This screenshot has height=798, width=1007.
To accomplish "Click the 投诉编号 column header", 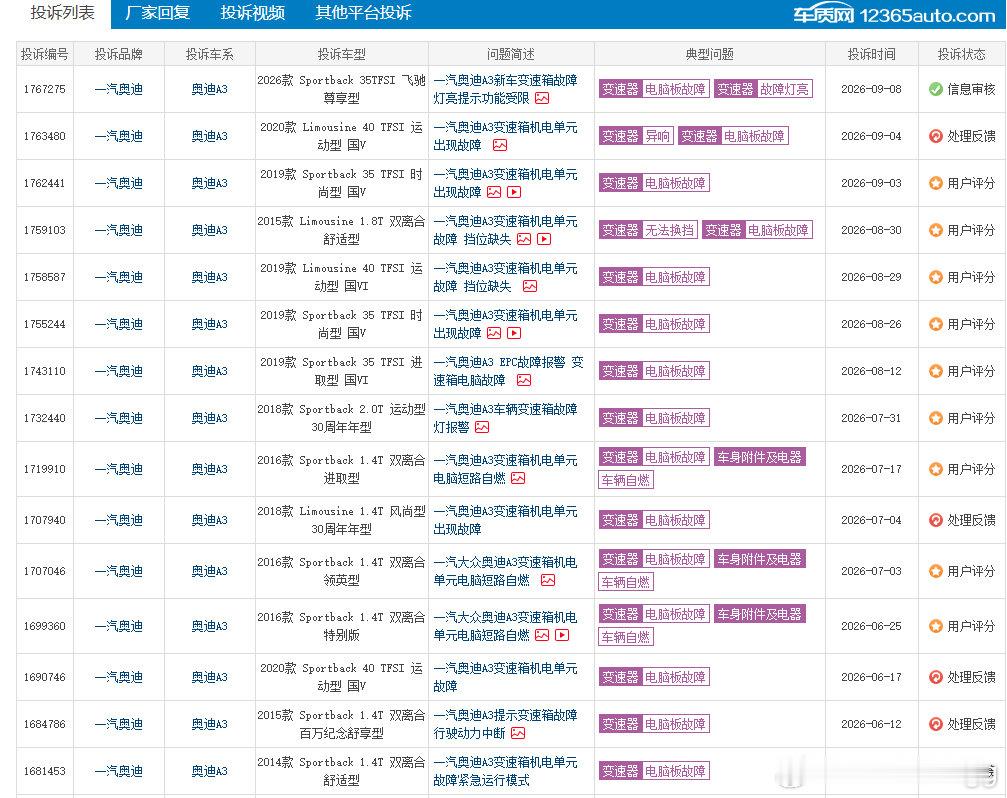I will click(44, 54).
